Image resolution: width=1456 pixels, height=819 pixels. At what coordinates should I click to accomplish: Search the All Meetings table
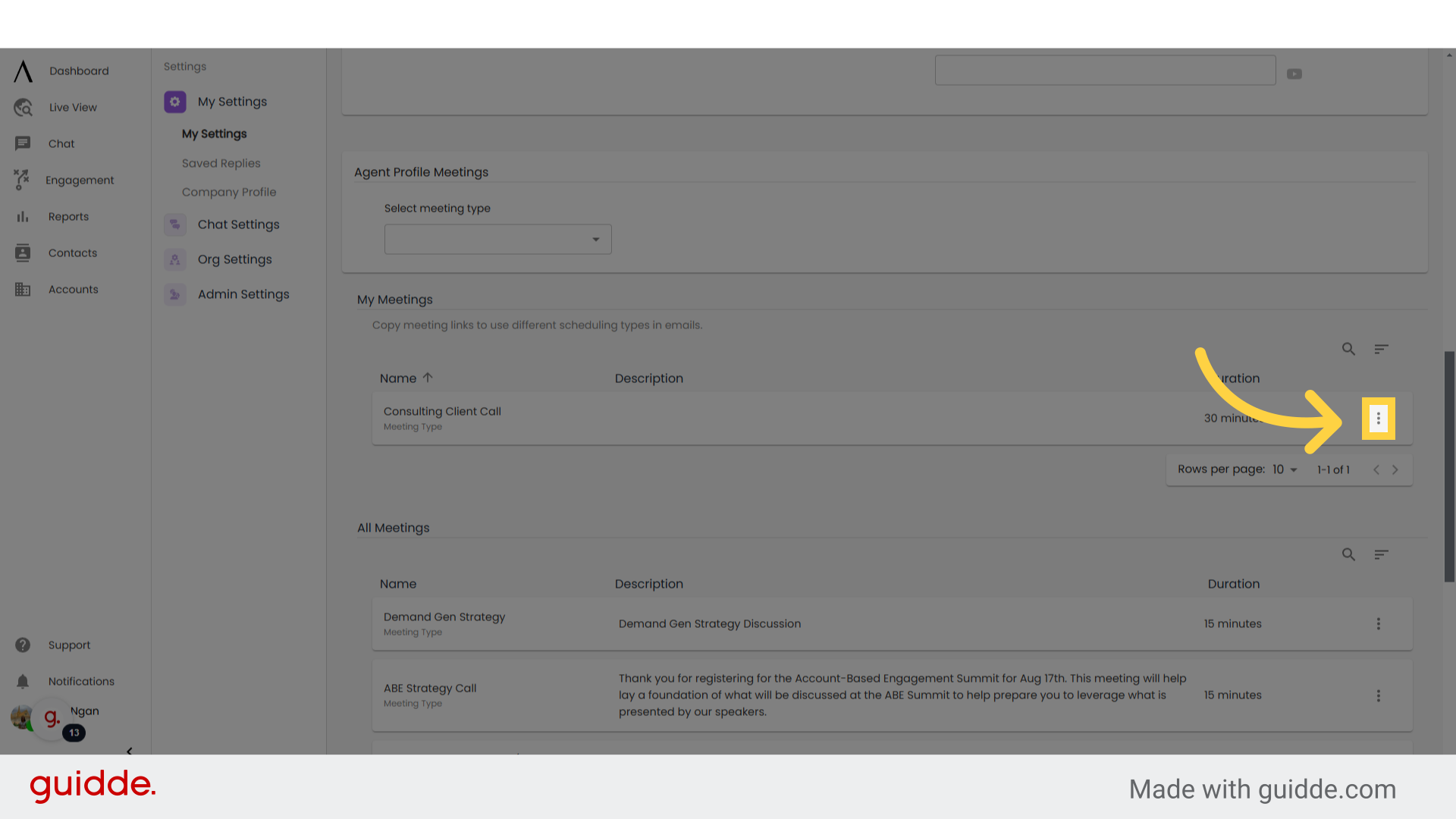pyautogui.click(x=1348, y=554)
